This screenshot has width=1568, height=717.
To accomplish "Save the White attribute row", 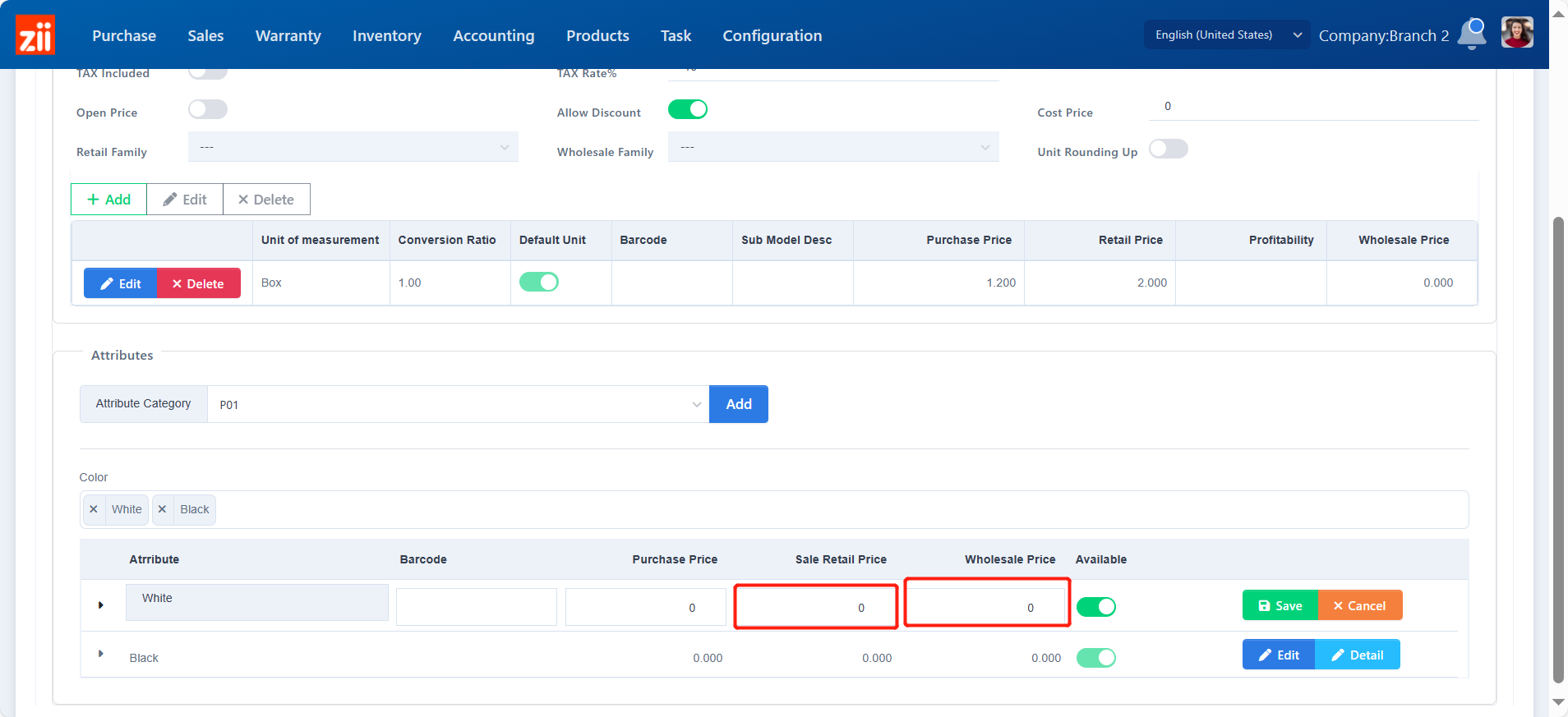I will click(1280, 605).
